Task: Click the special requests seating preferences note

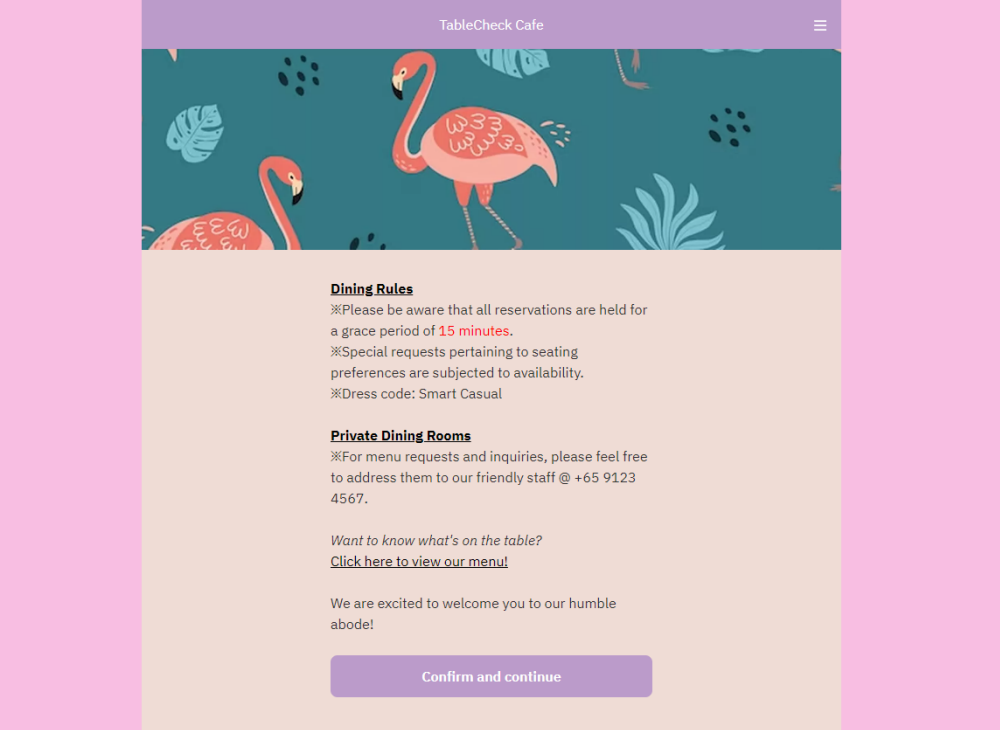Action: point(457,362)
